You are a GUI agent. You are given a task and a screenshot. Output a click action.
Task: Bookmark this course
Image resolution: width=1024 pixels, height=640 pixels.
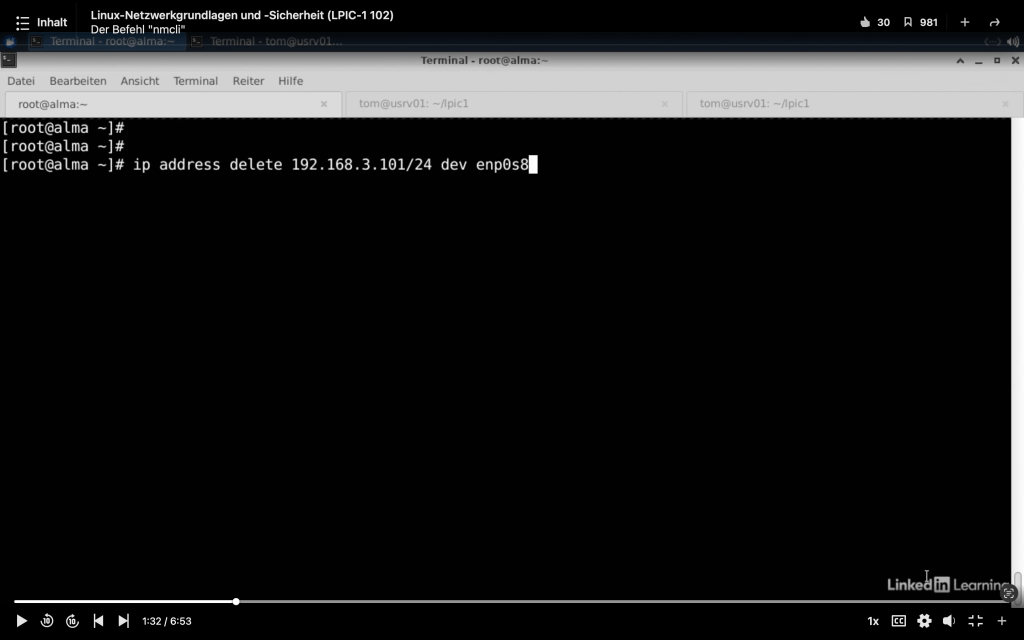coord(908,22)
